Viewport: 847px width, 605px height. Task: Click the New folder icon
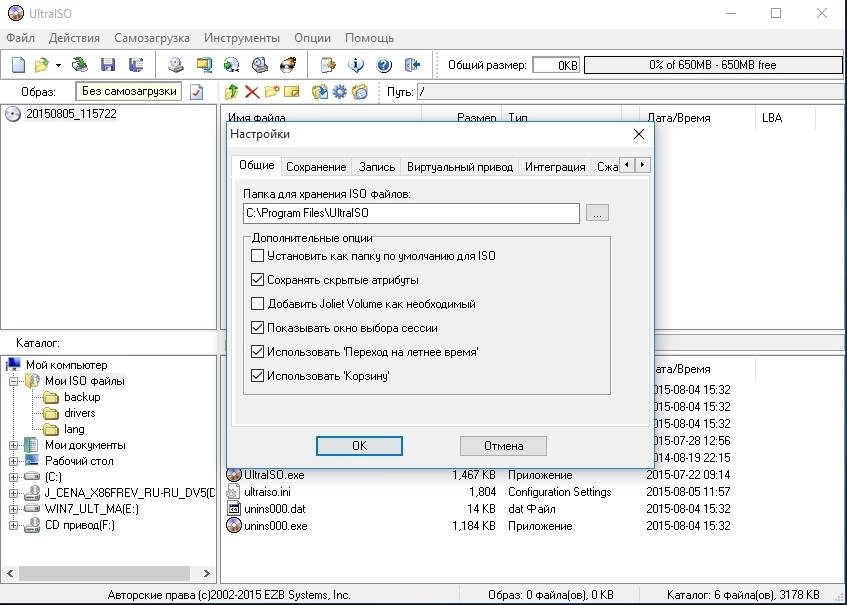coord(272,92)
